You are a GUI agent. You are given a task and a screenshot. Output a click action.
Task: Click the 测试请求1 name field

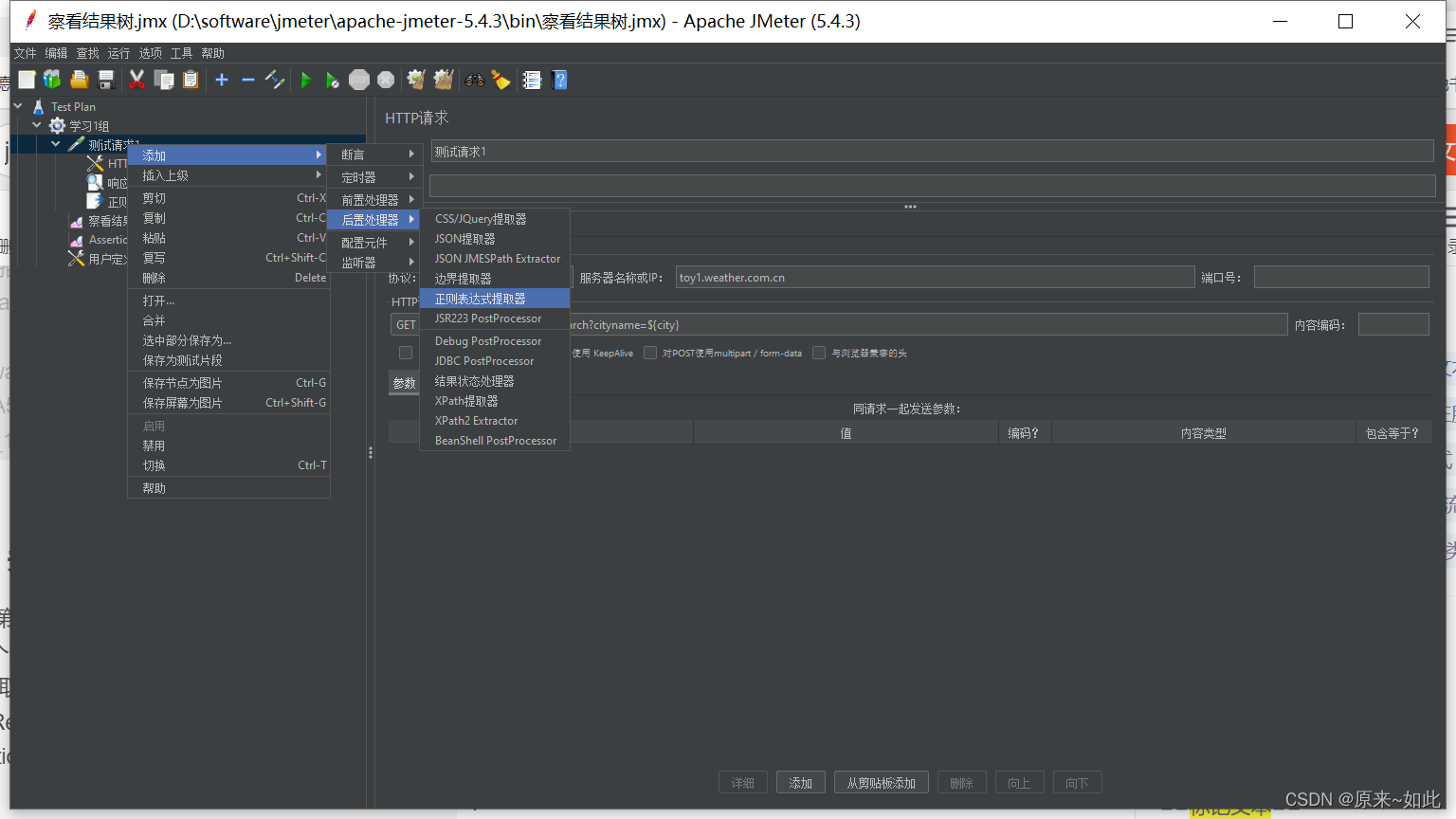933,152
